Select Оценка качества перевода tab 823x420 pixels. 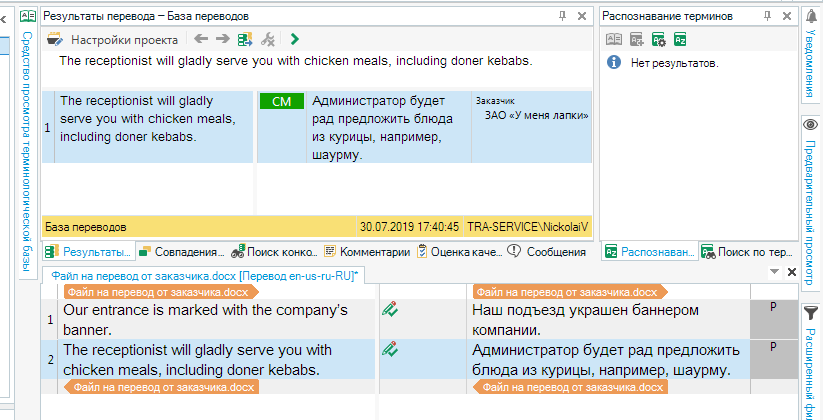(458, 252)
